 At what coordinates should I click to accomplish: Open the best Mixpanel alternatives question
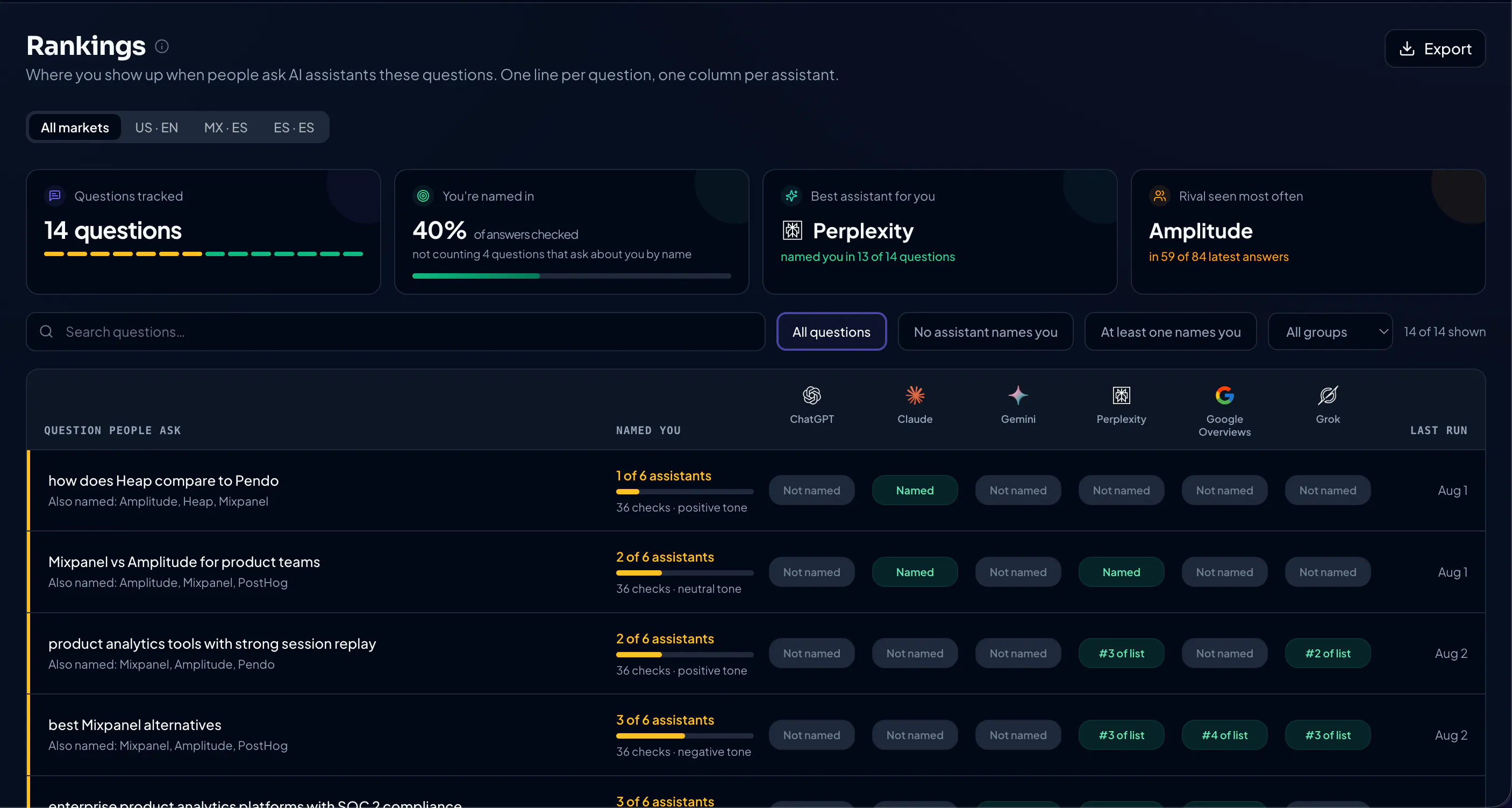(134, 725)
